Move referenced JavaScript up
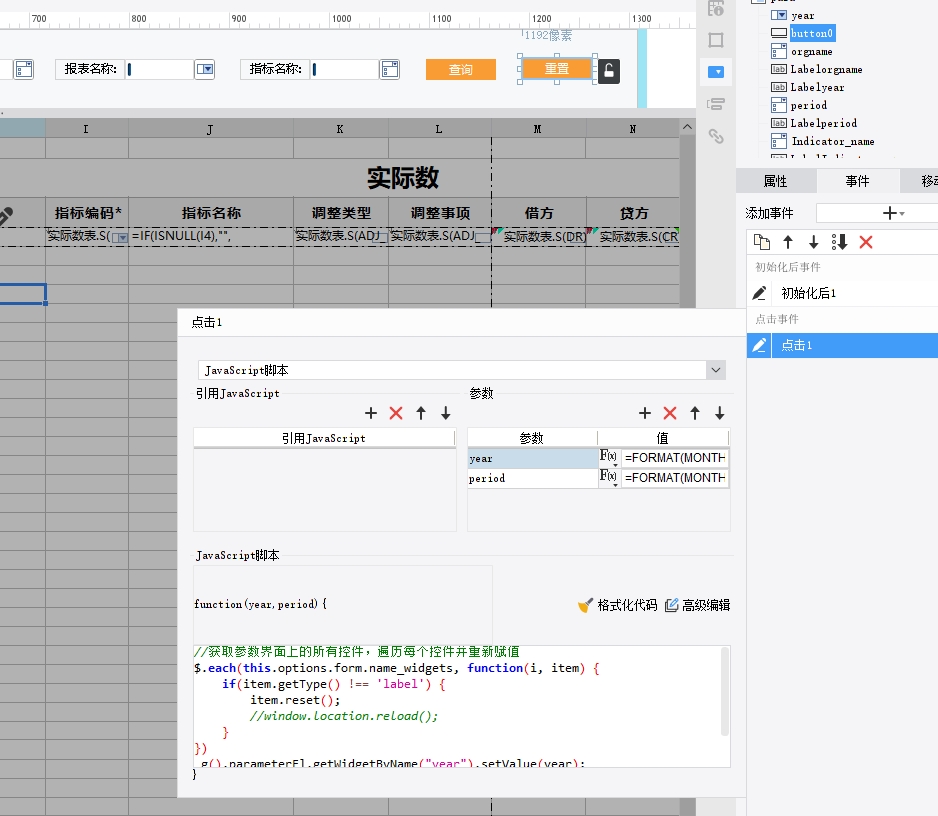The image size is (938, 816). (421, 413)
